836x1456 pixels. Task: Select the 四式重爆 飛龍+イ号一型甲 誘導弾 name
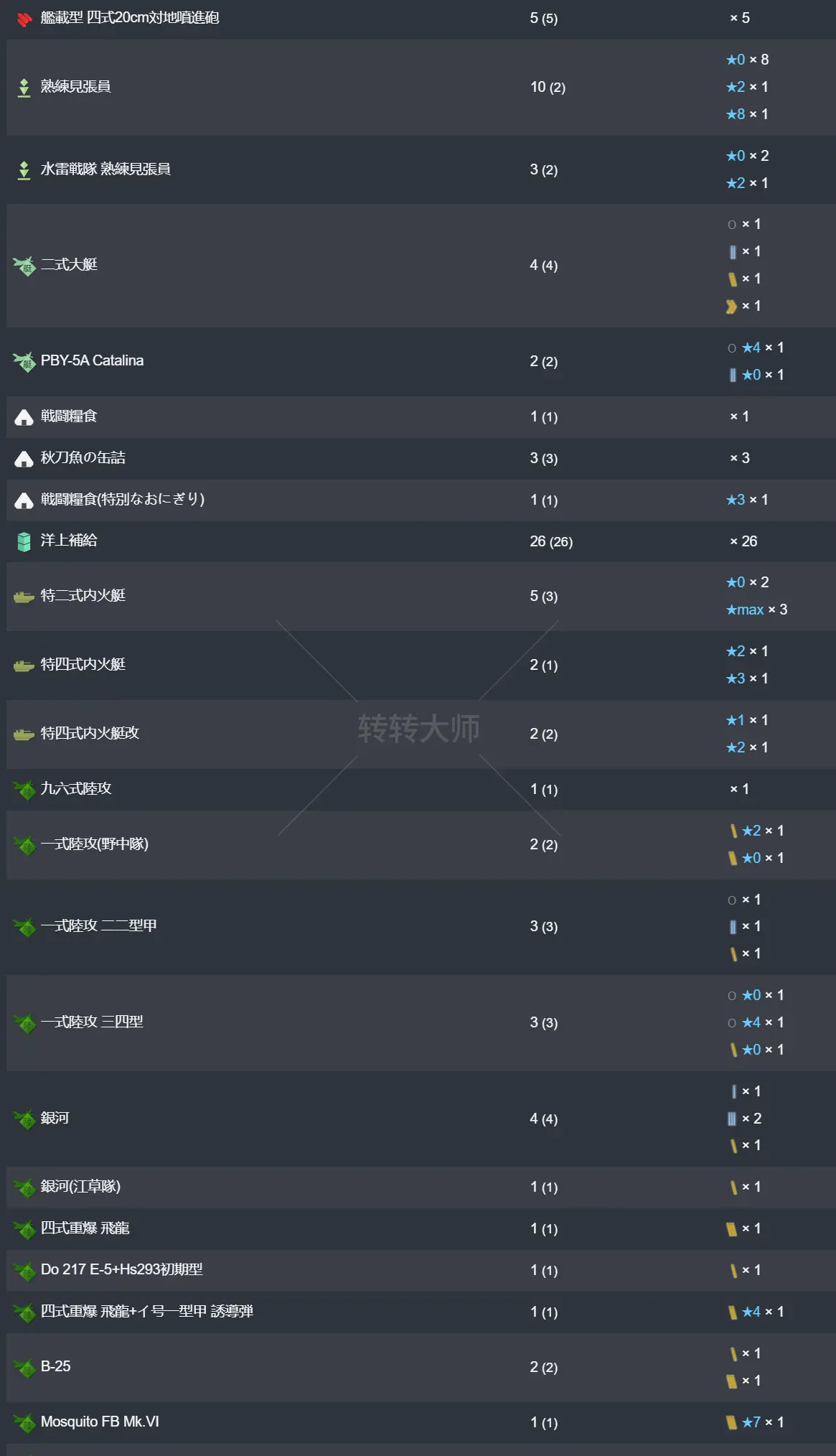point(147,1311)
